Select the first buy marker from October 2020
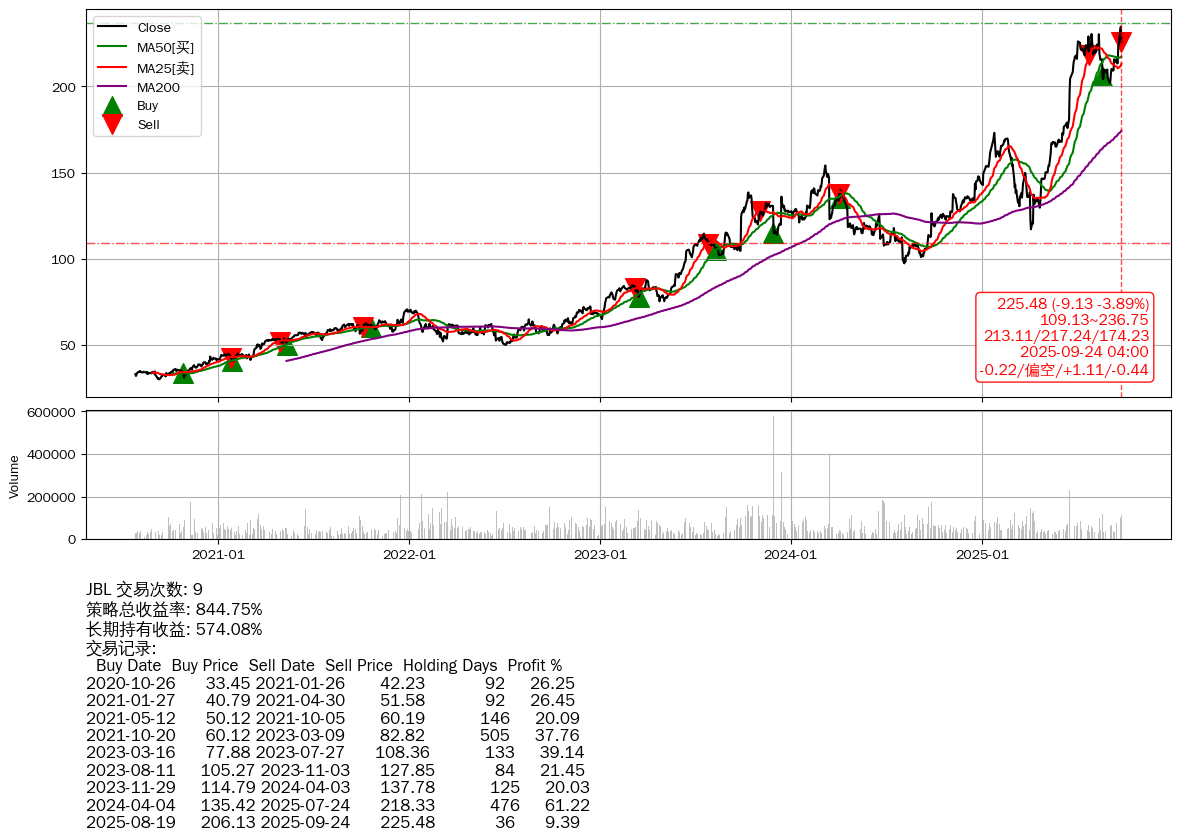Image resolution: width=1180 pixels, height=840 pixels. (x=183, y=374)
